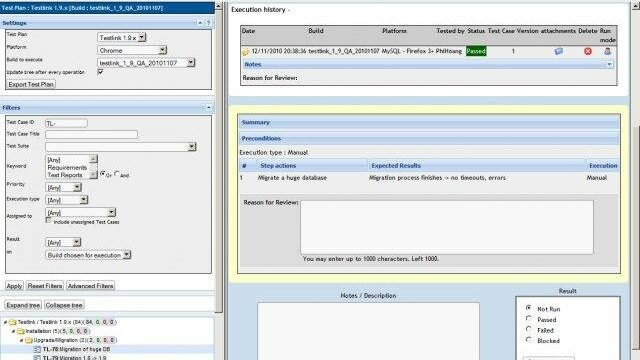
Task: Open the Priority dropdown
Action: click(63, 187)
